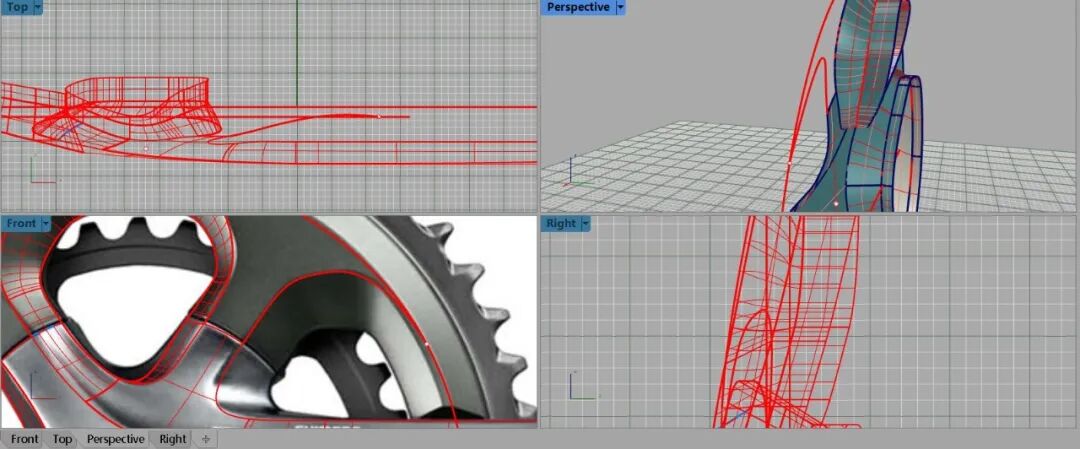
Task: Switch to the Front tab at bottom
Action: (x=25, y=439)
